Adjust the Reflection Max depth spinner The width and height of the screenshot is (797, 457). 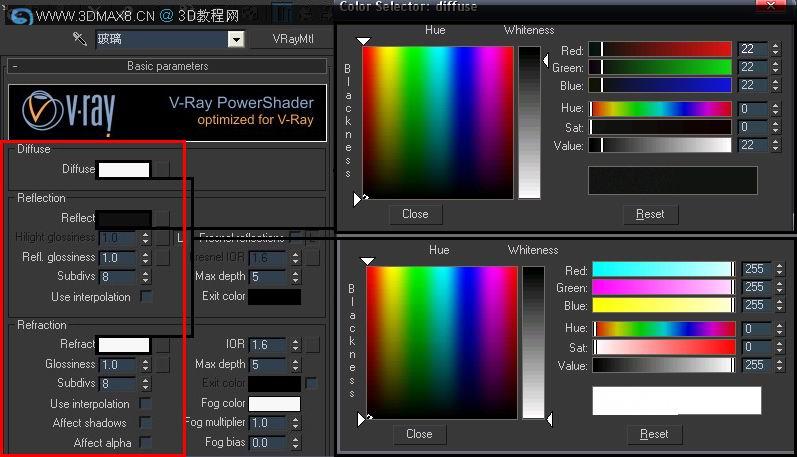(295, 277)
